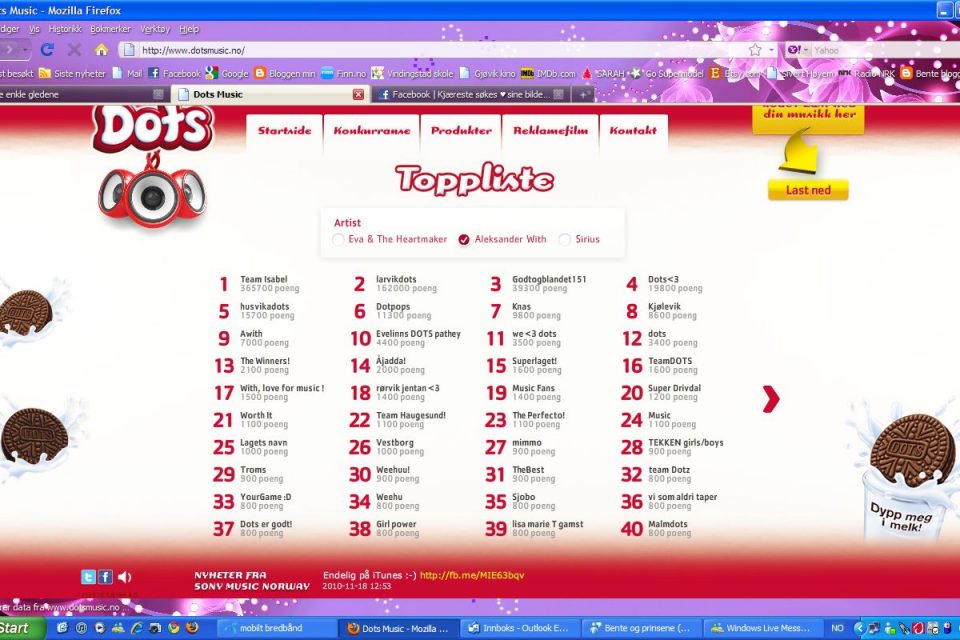Image resolution: width=960 pixels, height=640 pixels.
Task: Mute site sound with the speaker icon
Action: (124, 577)
